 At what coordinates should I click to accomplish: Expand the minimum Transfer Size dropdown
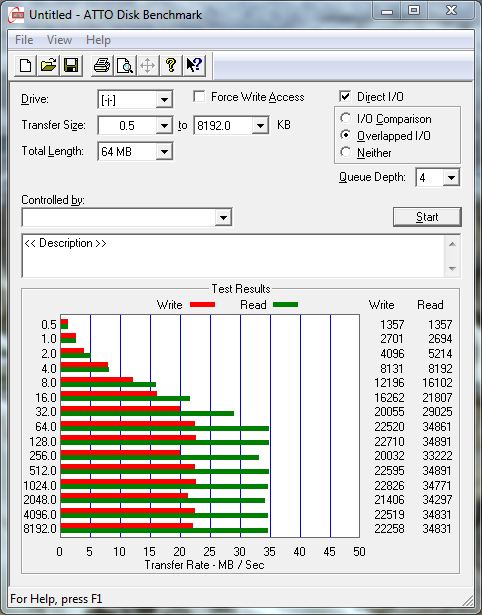(164, 126)
